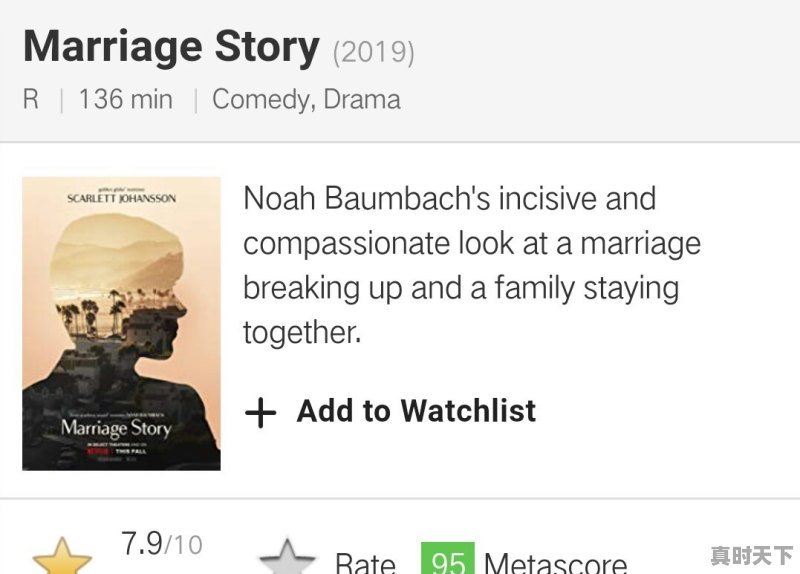
Task: Click Scarlett Johansson's name on the poster
Action: point(121,198)
